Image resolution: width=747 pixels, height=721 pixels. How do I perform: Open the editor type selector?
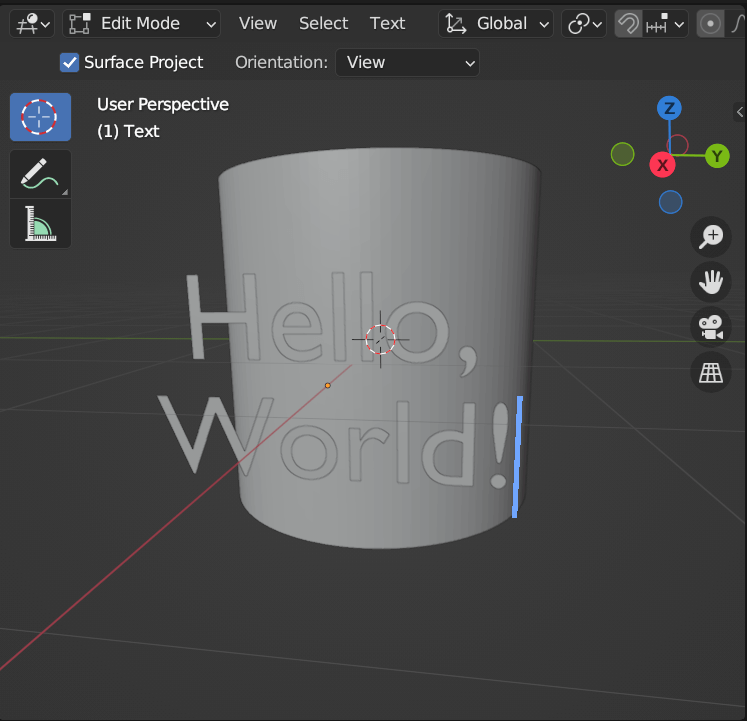(32, 23)
